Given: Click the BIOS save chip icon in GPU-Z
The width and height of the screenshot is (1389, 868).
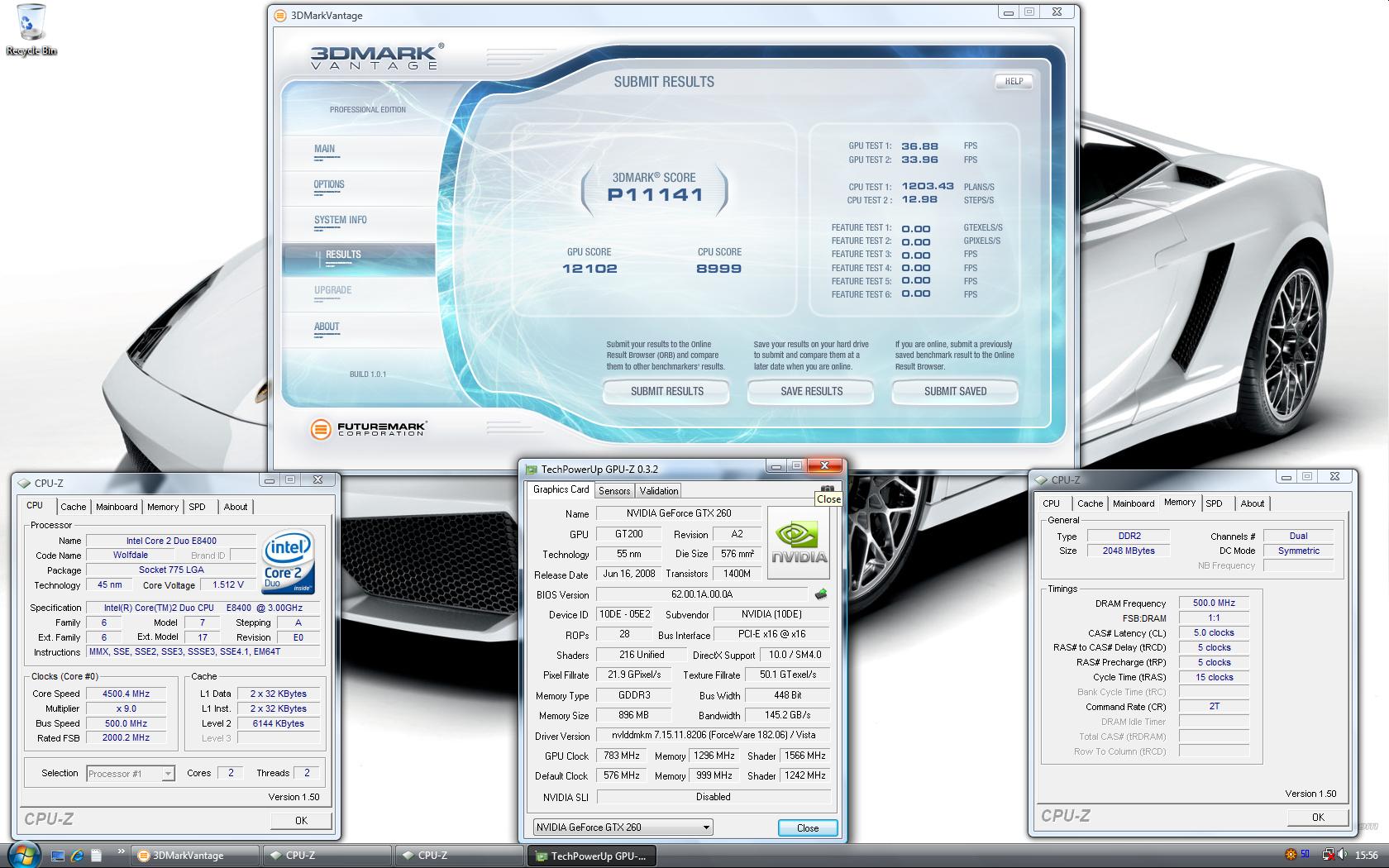Looking at the screenshot, I should [x=820, y=594].
